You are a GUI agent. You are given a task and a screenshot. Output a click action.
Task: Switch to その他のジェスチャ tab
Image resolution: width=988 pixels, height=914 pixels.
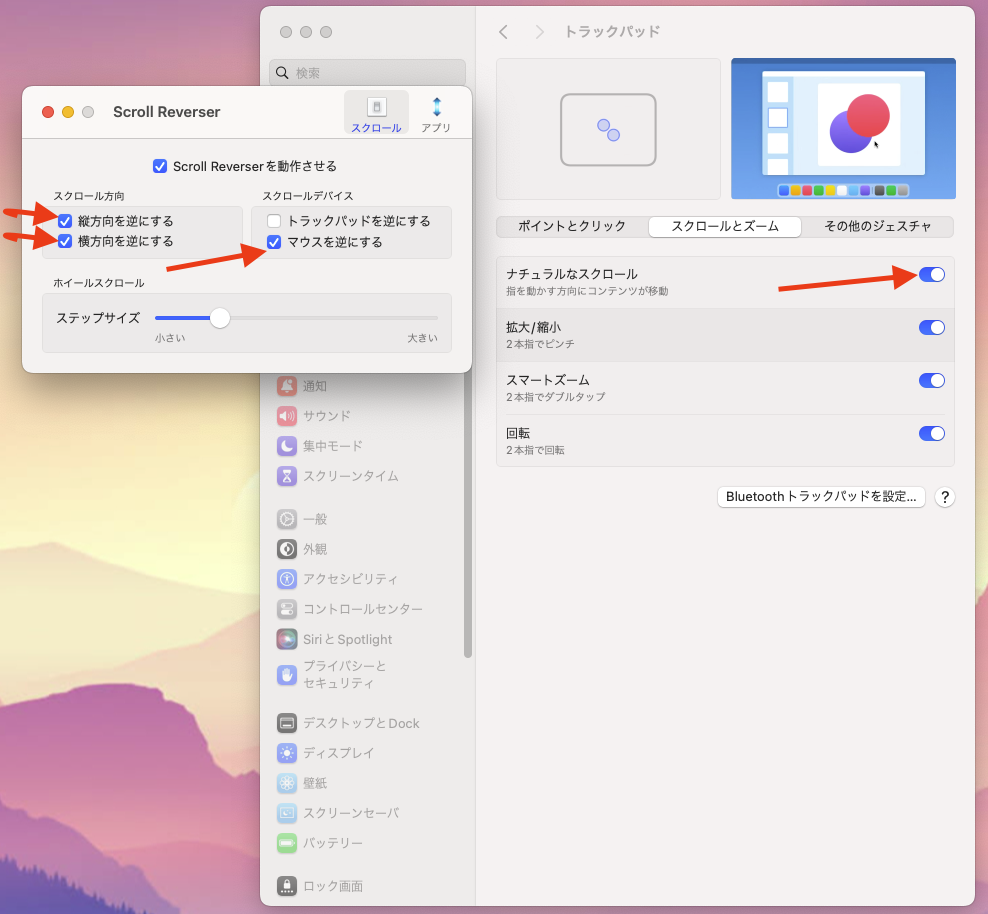pos(877,227)
